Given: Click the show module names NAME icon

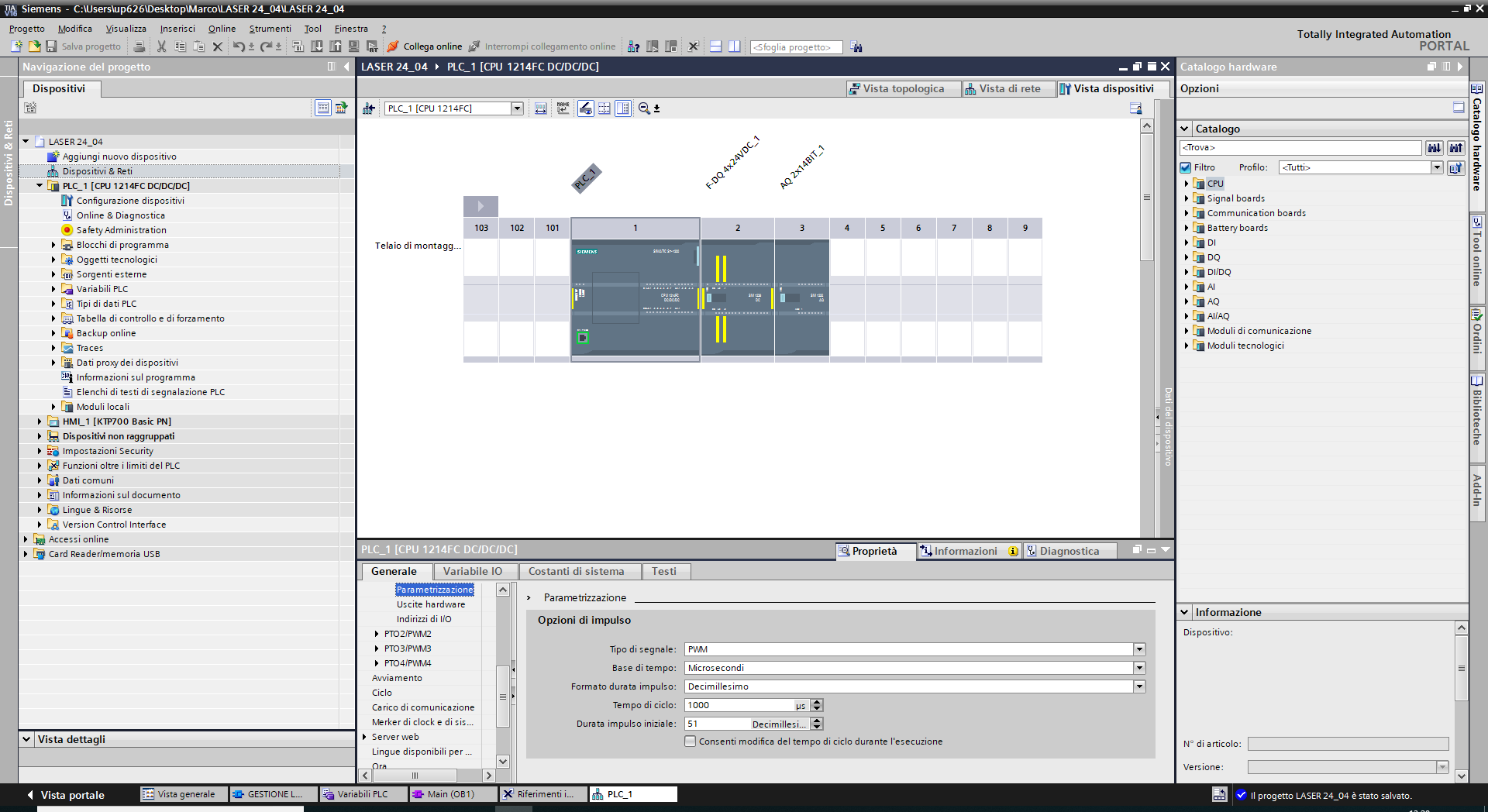Looking at the screenshot, I should 563,108.
